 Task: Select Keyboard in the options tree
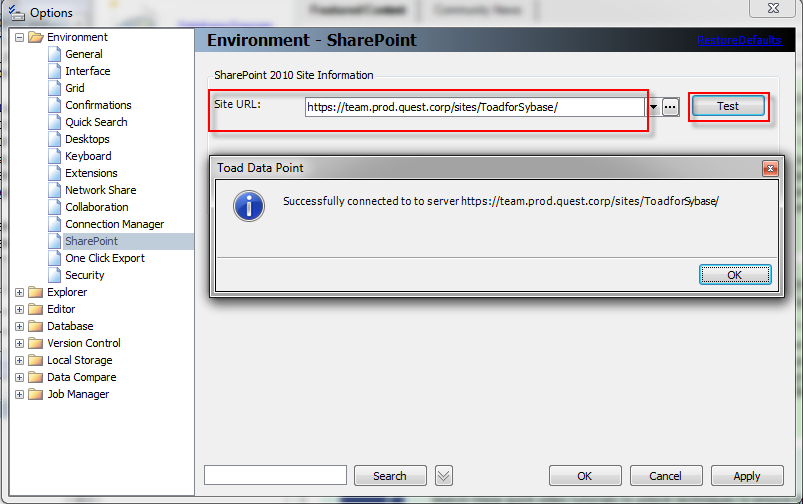[x=88, y=156]
